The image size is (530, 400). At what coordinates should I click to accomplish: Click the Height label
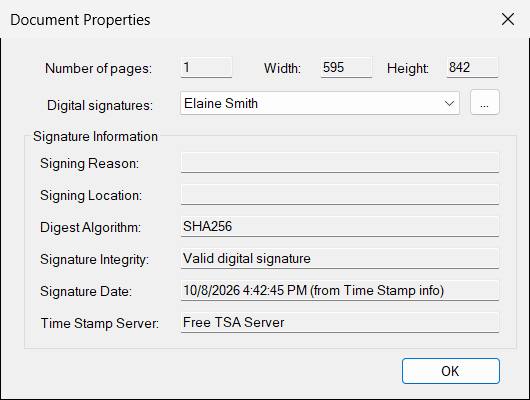tap(408, 69)
